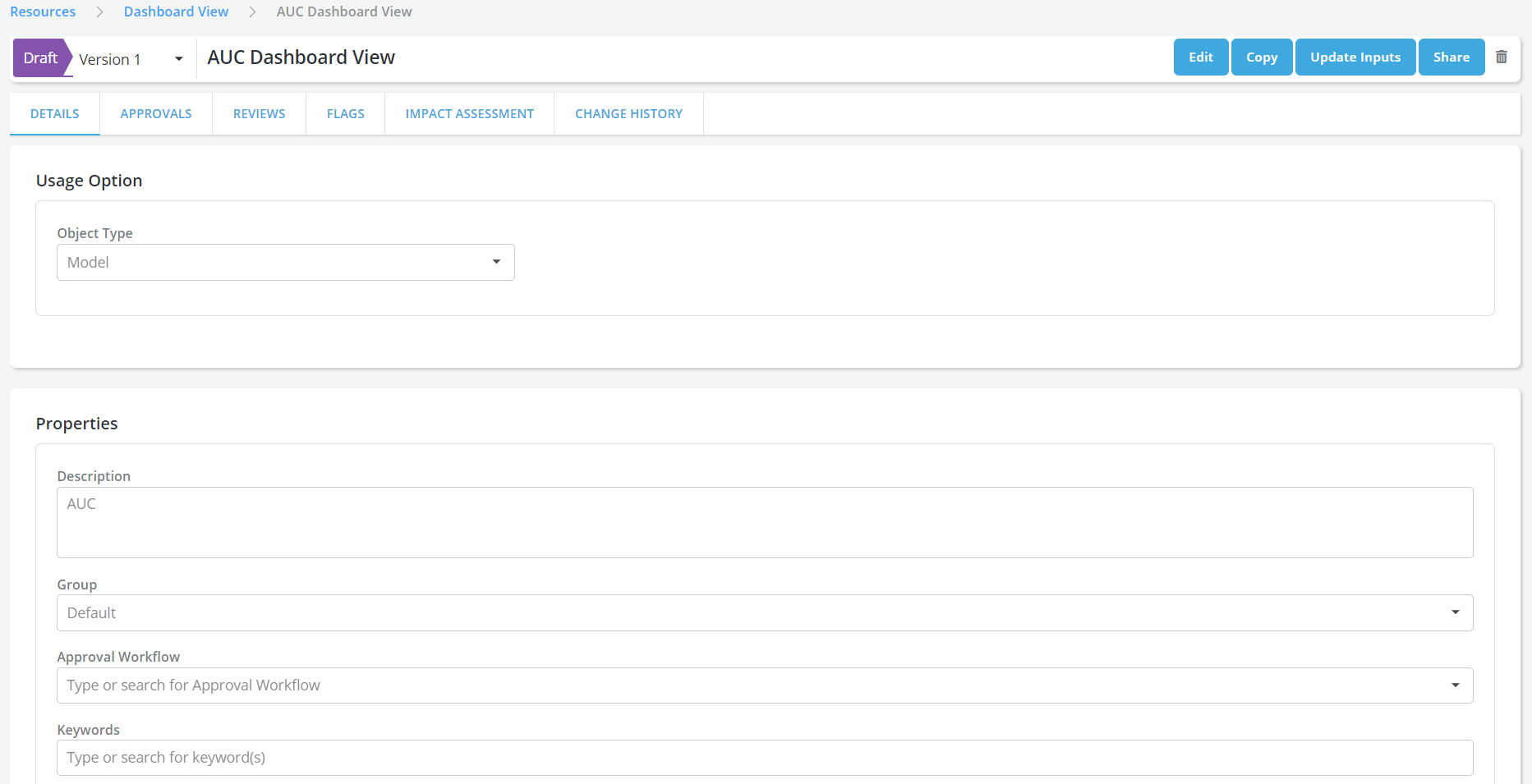Open the Dashboard View breadcrumb link
The image size is (1532, 784).
(176, 11)
